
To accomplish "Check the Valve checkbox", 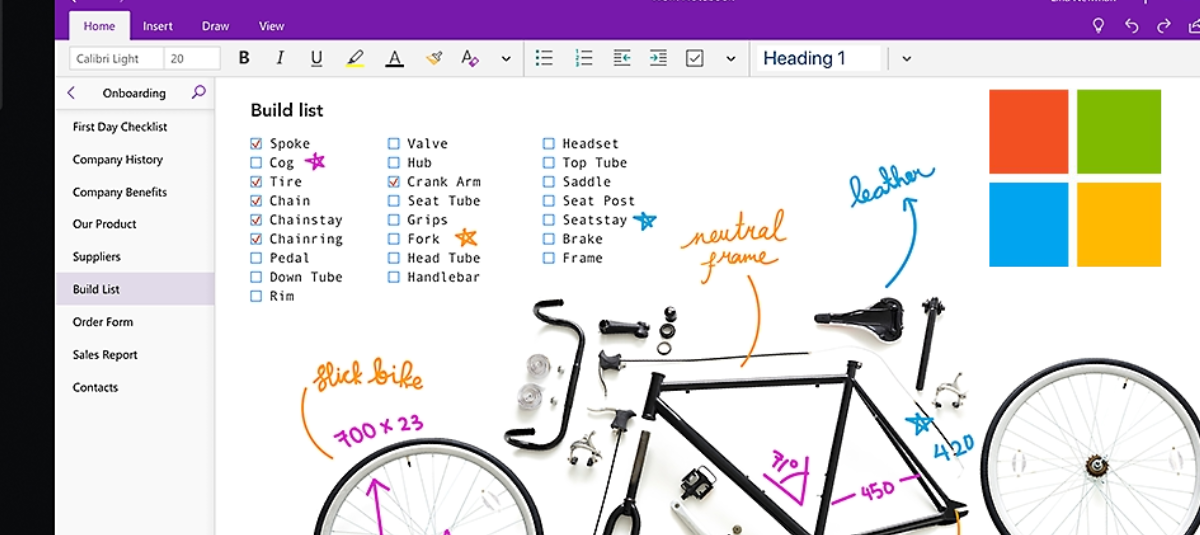I will click(394, 144).
